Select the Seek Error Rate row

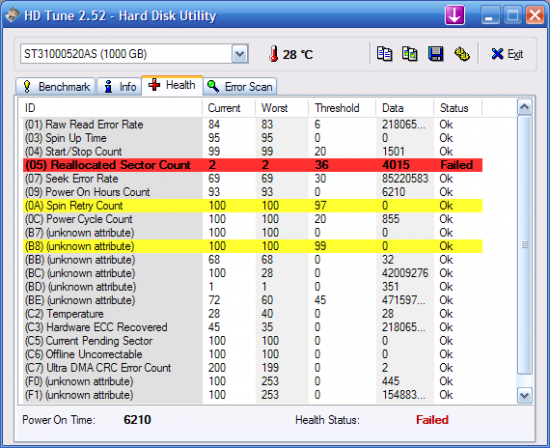[x=253, y=179]
